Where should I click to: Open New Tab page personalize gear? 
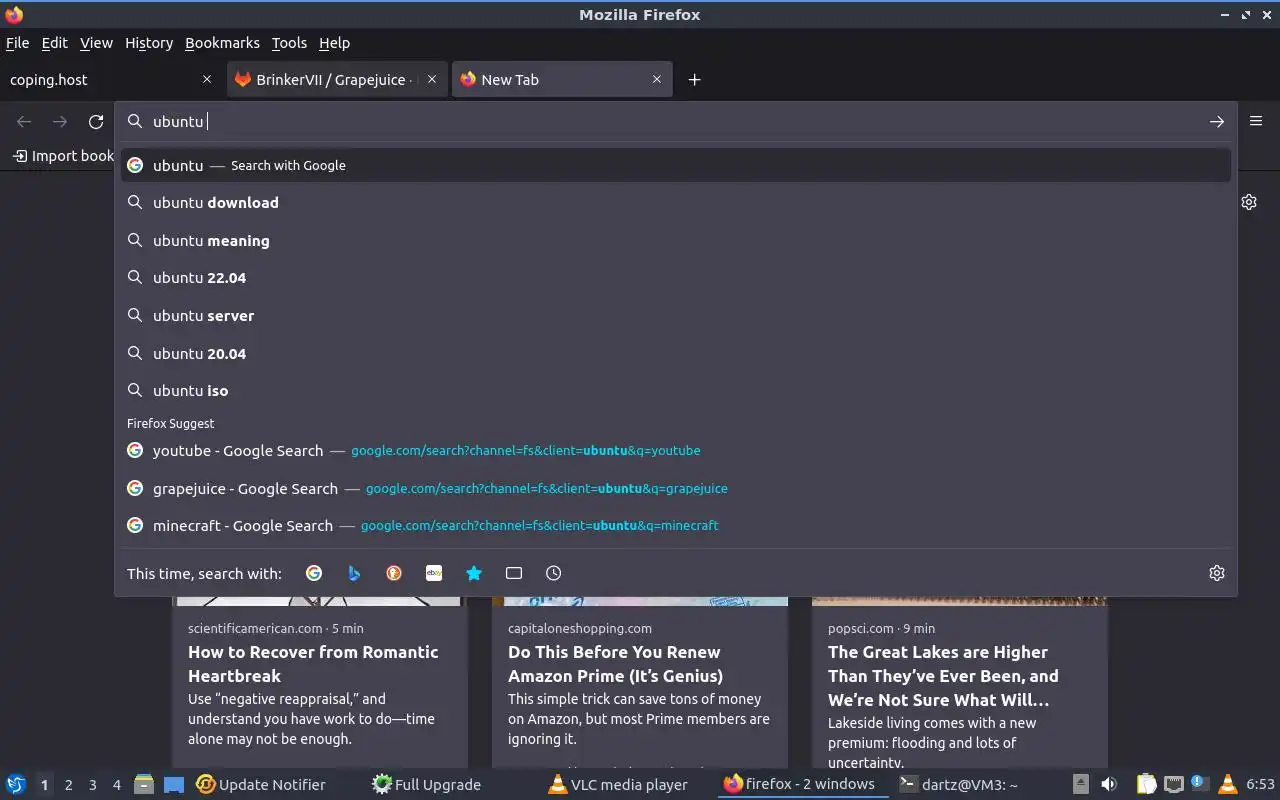[x=1249, y=202]
